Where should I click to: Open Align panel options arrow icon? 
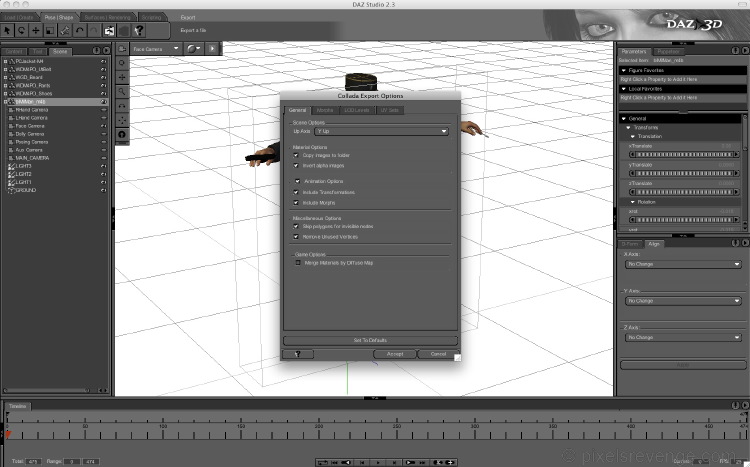tap(745, 243)
